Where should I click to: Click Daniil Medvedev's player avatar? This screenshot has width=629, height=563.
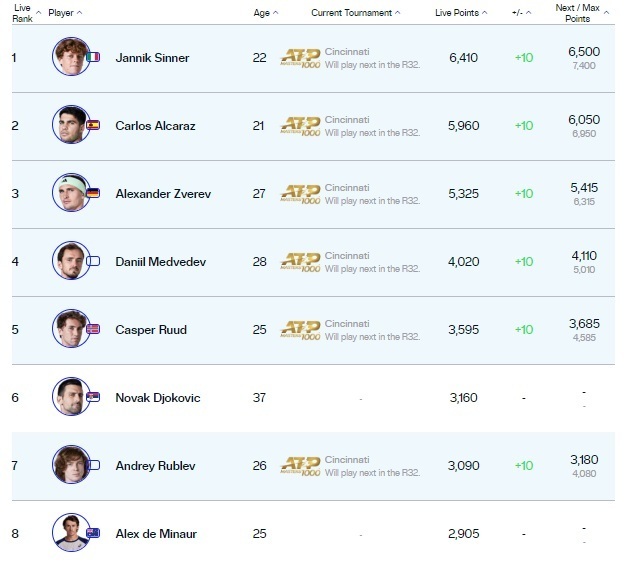coord(70,261)
